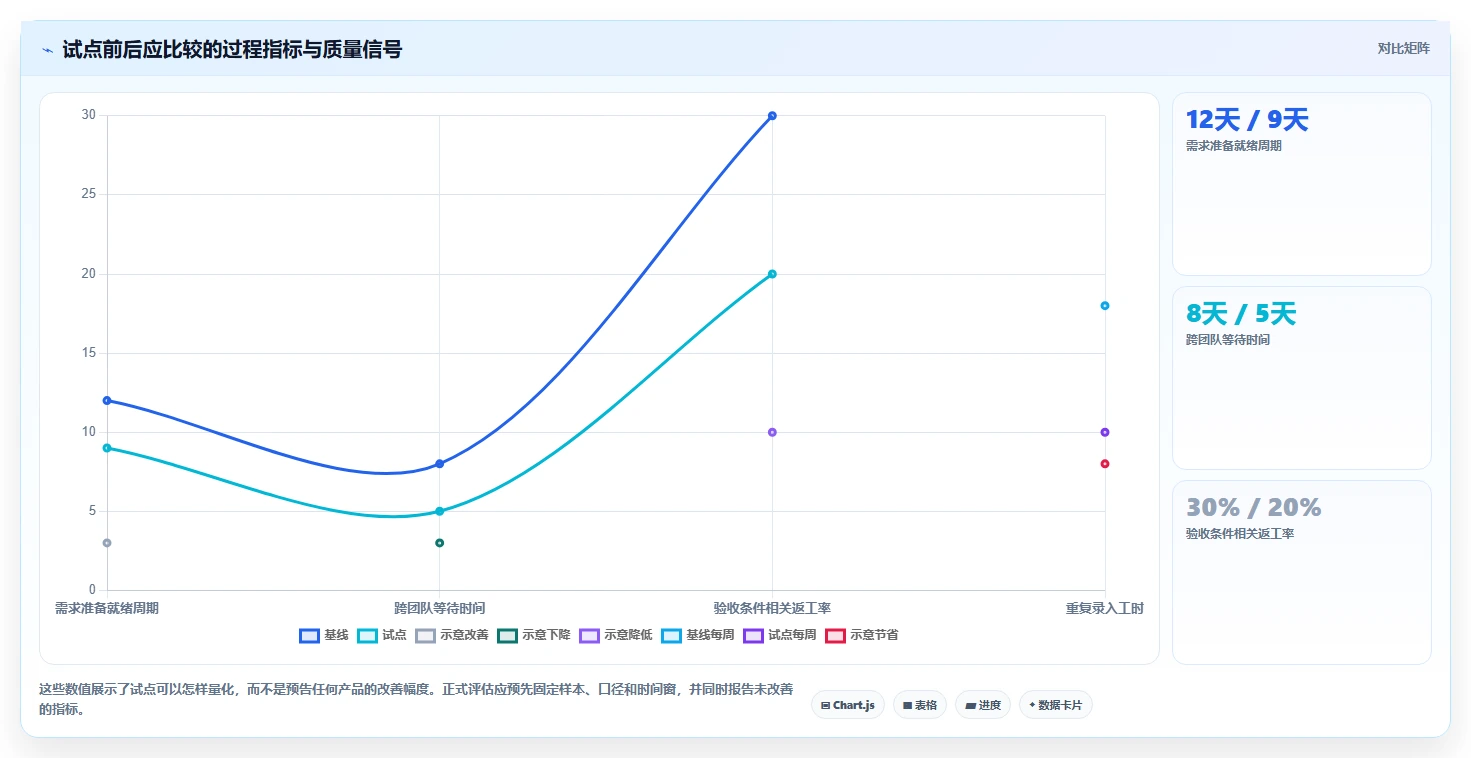This screenshot has height=758, width=1471.
Task: Click the Chart.js tag chip
Action: click(x=847, y=705)
